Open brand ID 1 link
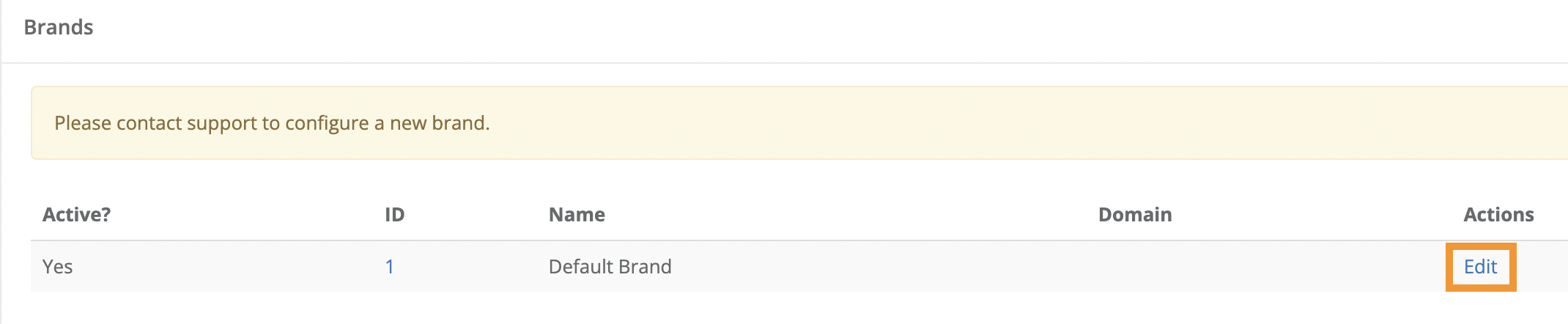1568x324 pixels. pyautogui.click(x=390, y=267)
